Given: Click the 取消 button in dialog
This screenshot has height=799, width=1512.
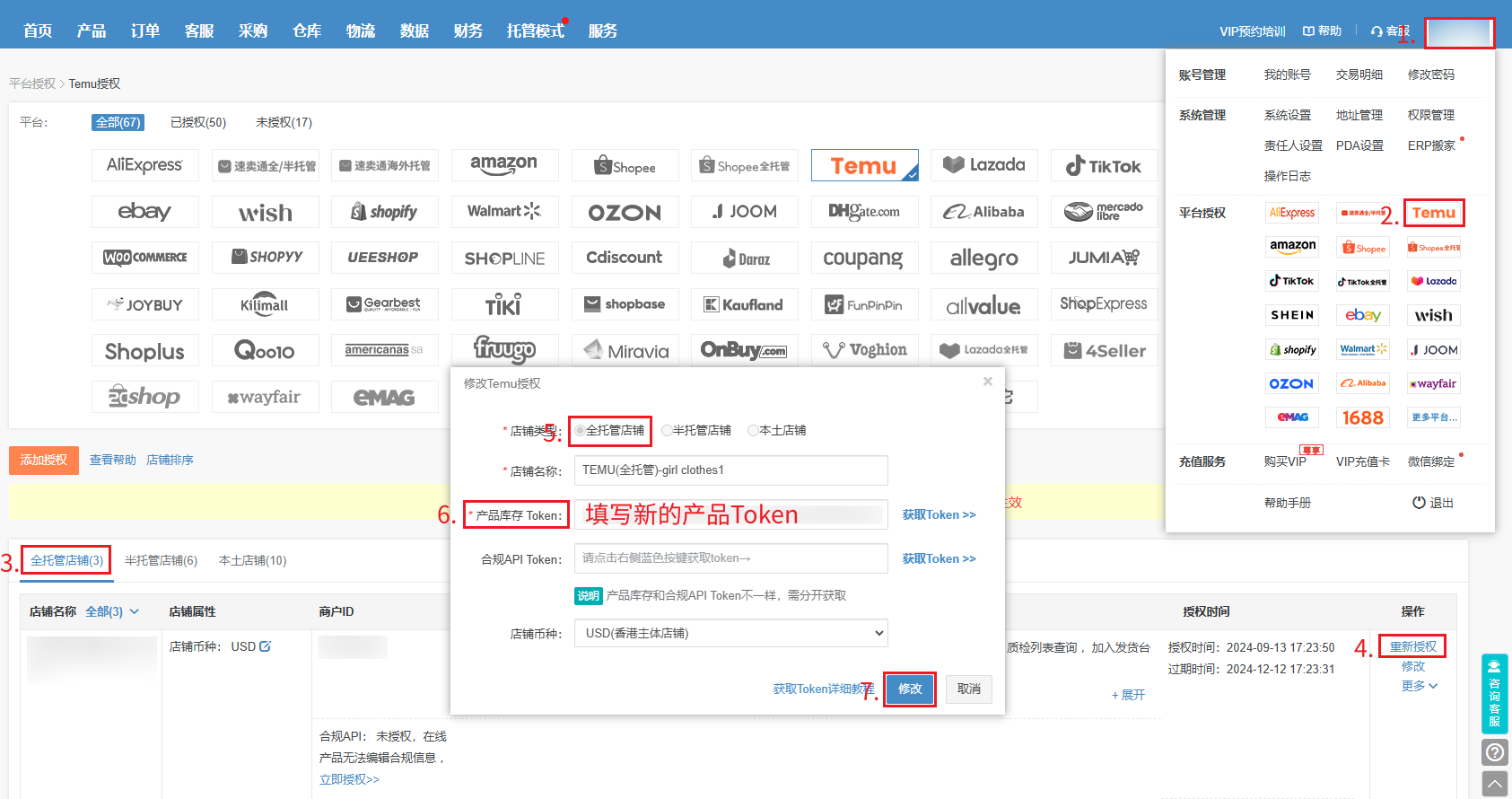Looking at the screenshot, I should coord(969,689).
